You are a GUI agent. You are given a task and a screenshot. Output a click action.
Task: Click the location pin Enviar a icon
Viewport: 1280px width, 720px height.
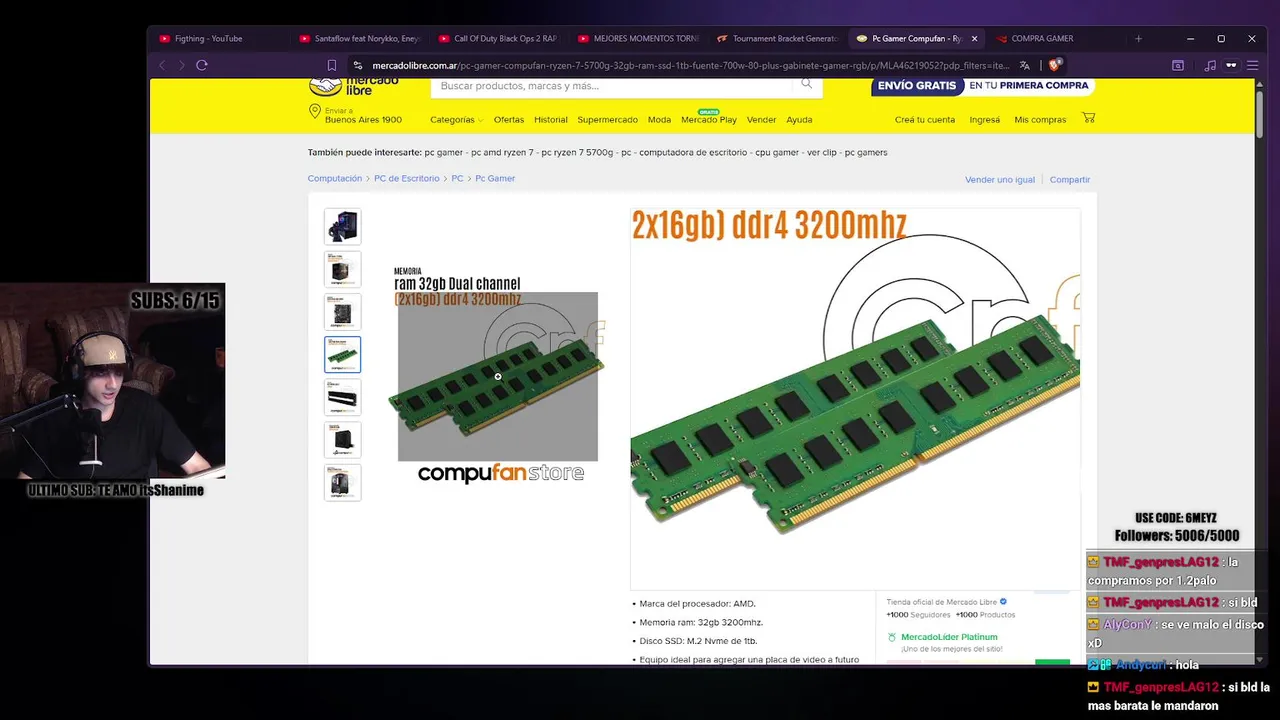314,112
